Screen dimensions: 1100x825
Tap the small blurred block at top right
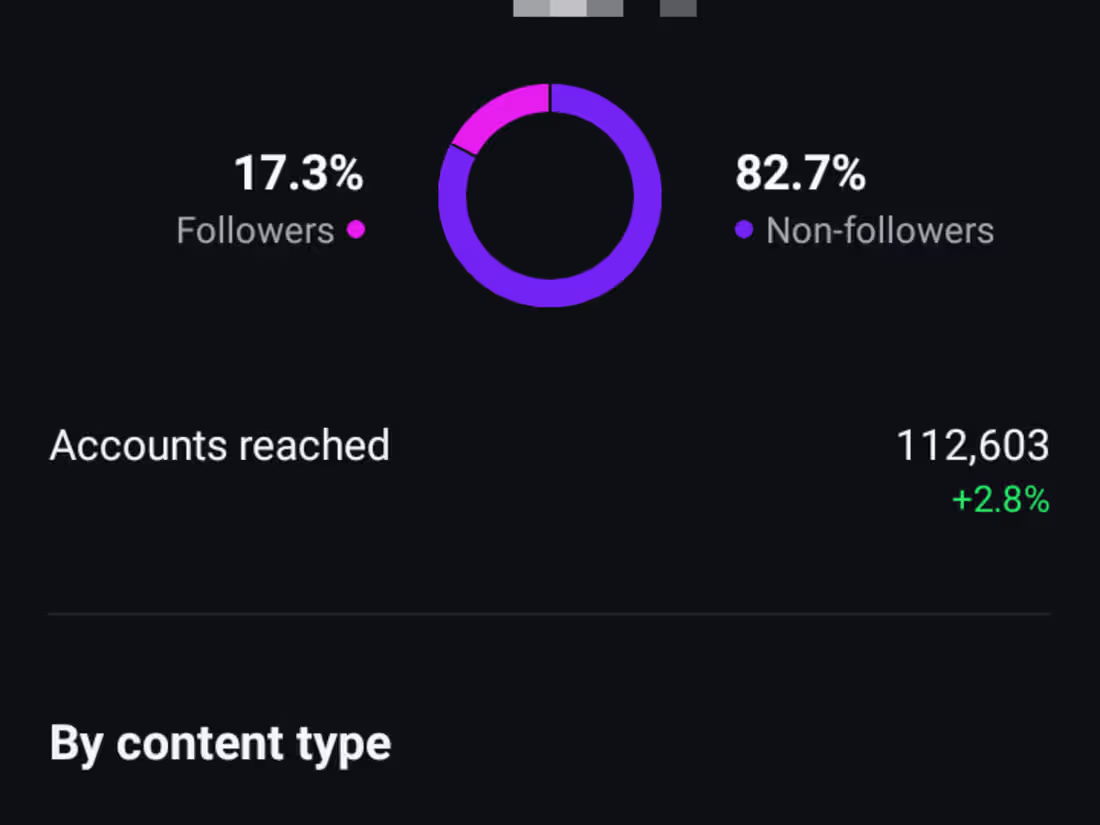click(678, 8)
